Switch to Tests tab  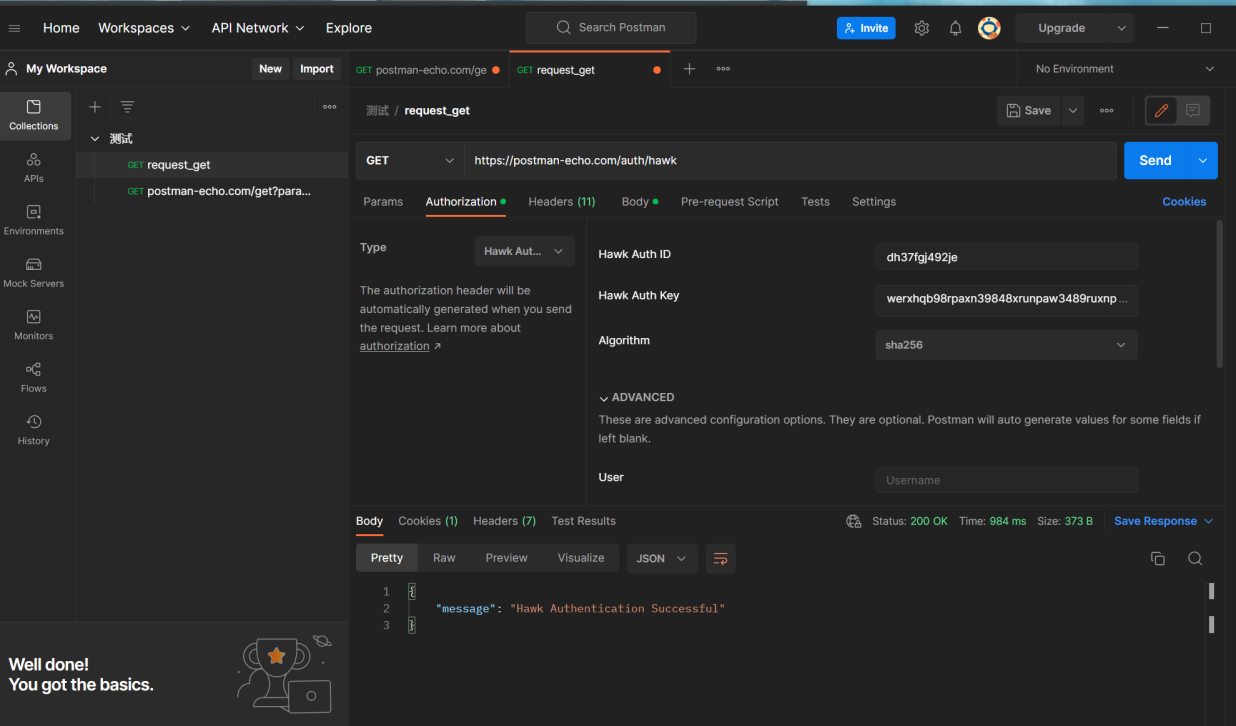(x=815, y=201)
